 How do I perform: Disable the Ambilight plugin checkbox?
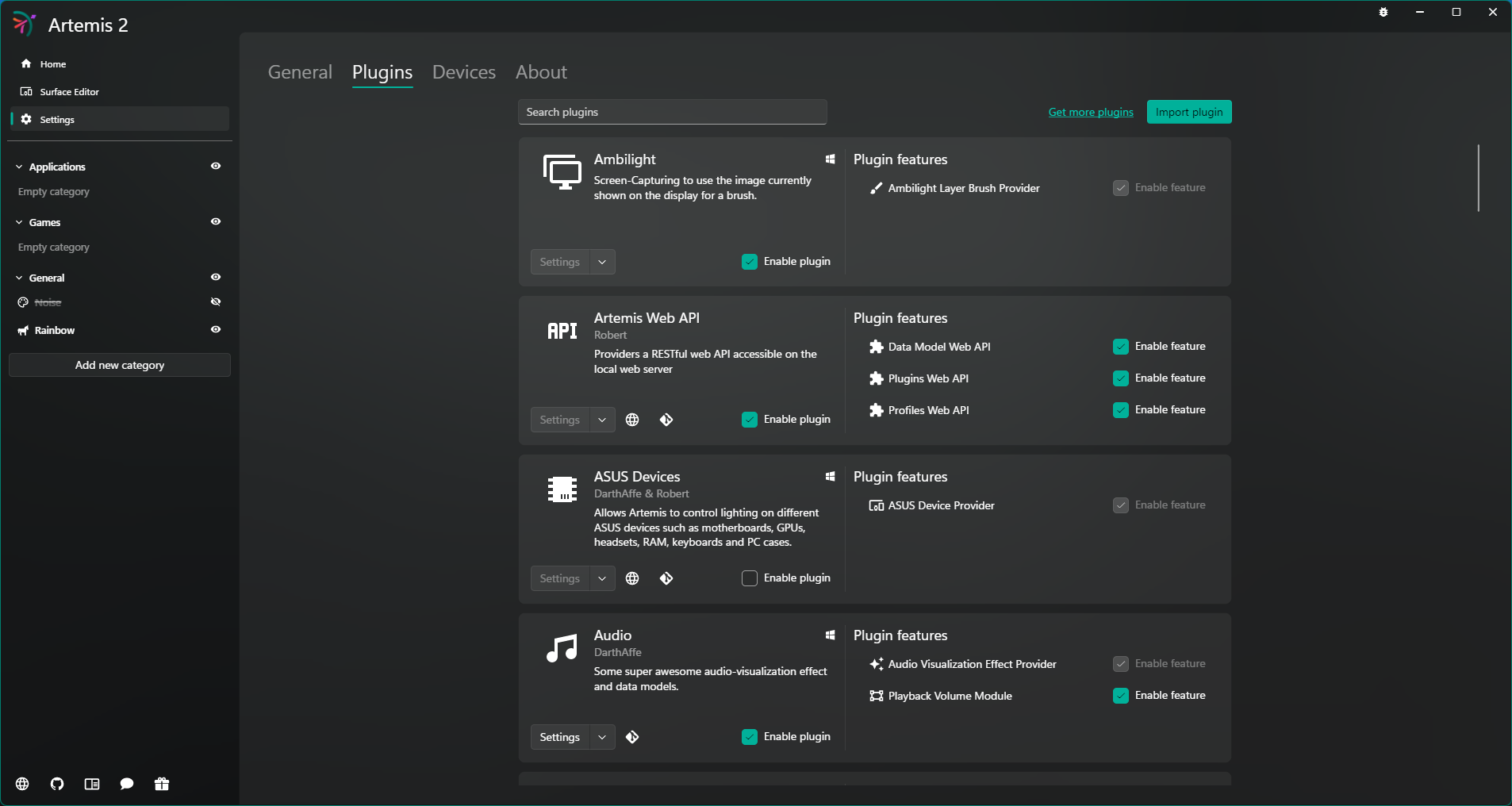[750, 262]
